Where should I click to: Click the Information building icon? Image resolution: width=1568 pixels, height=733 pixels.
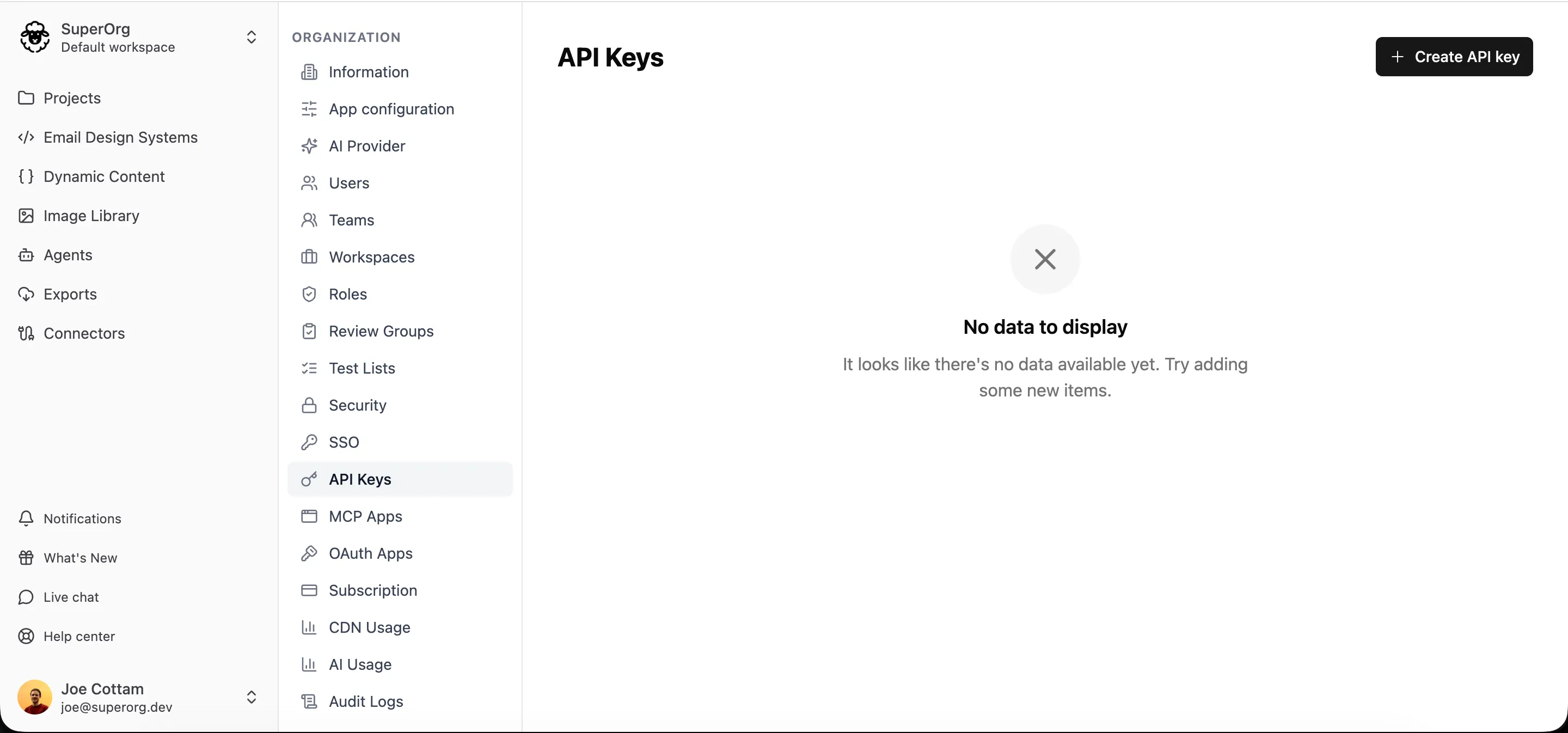click(309, 72)
